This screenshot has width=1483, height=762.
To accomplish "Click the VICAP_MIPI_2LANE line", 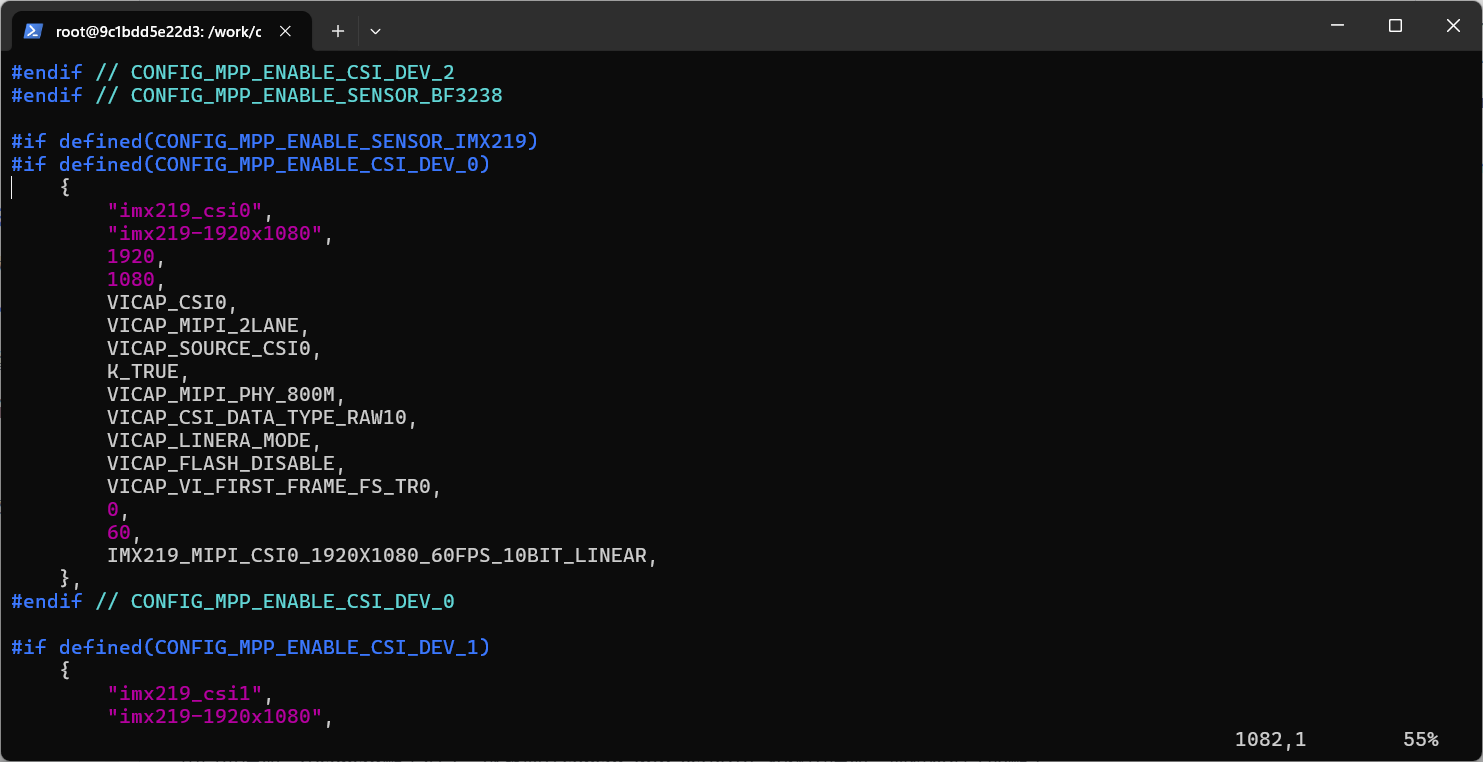I will [207, 325].
